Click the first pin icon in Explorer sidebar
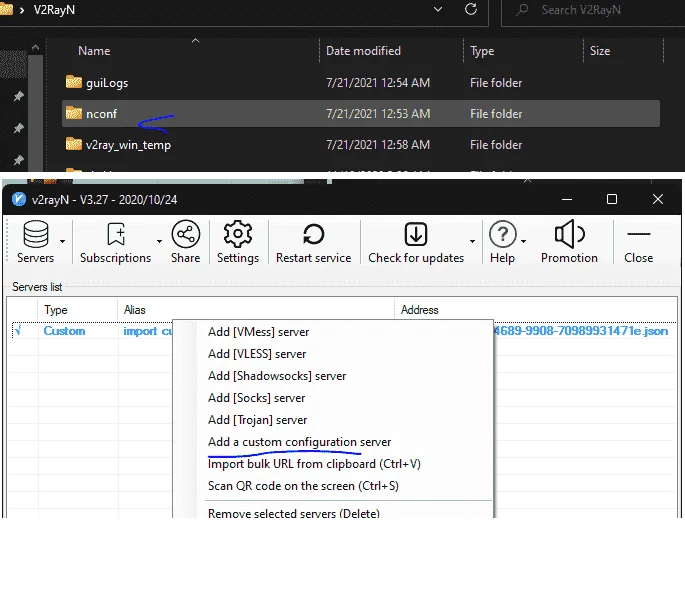 [x=18, y=96]
